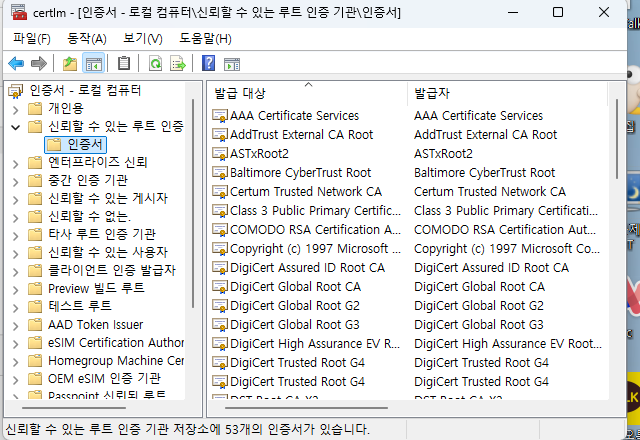Image resolution: width=640 pixels, height=440 pixels.
Task: Click certificate icon of ASTxRoot2
Action: [220, 154]
